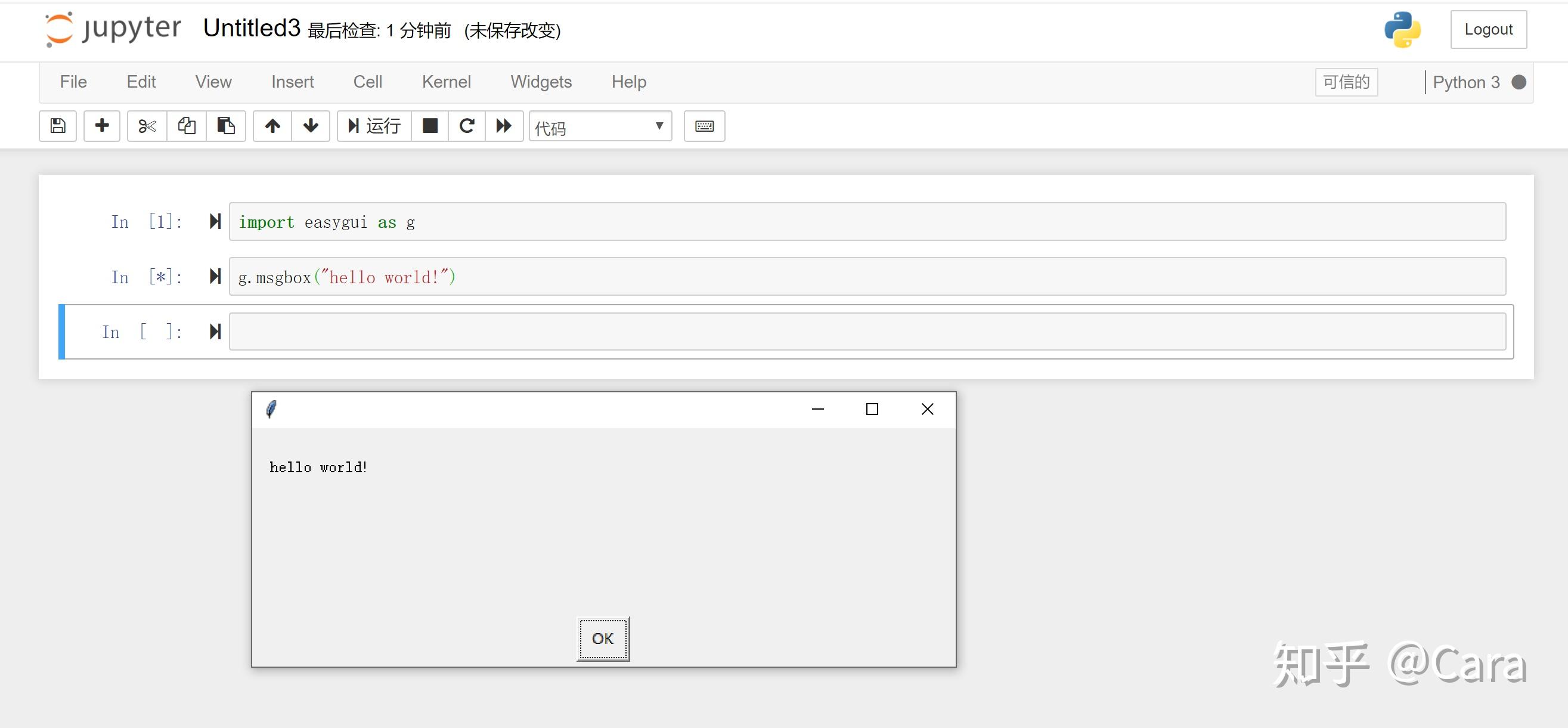Restart and run all fast-forward icon
The height and width of the screenshot is (728, 1568).
tap(504, 126)
